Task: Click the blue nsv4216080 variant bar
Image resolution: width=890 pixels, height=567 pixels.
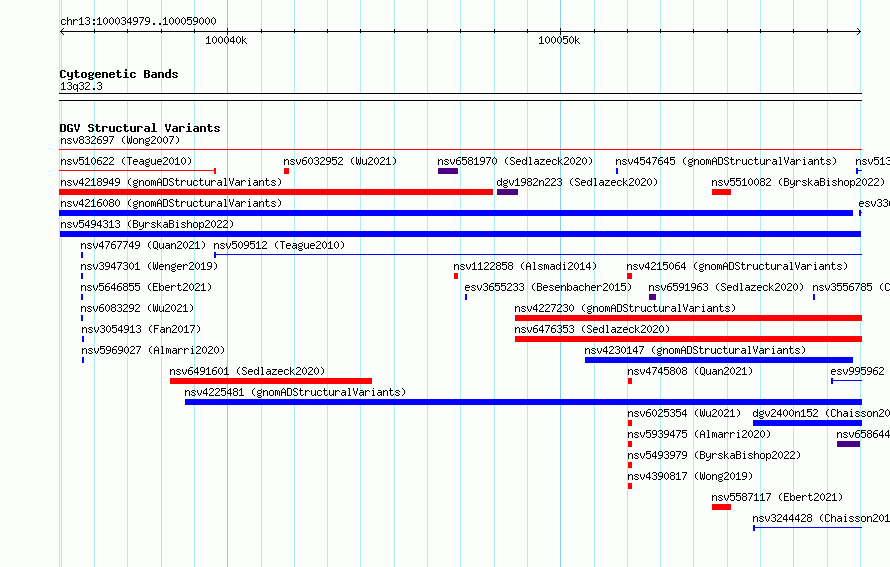Action: [456, 213]
